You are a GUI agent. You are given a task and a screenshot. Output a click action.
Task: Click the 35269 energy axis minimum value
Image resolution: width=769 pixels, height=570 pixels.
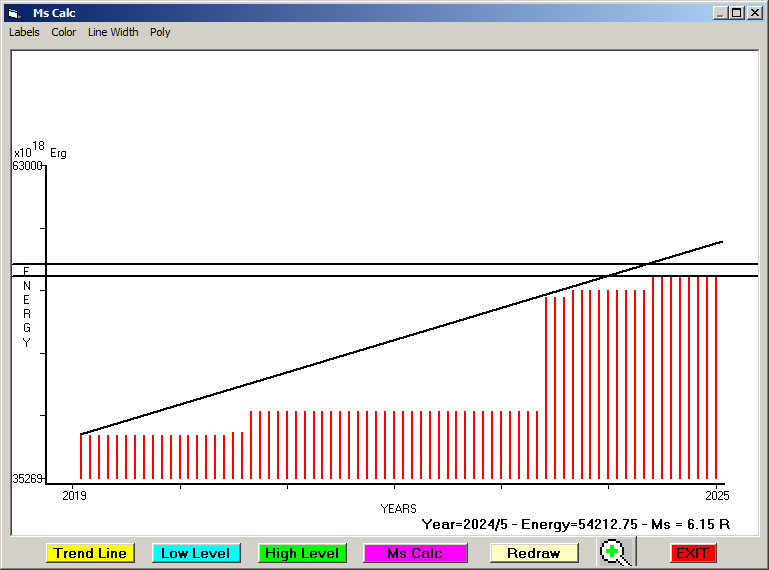[27, 479]
